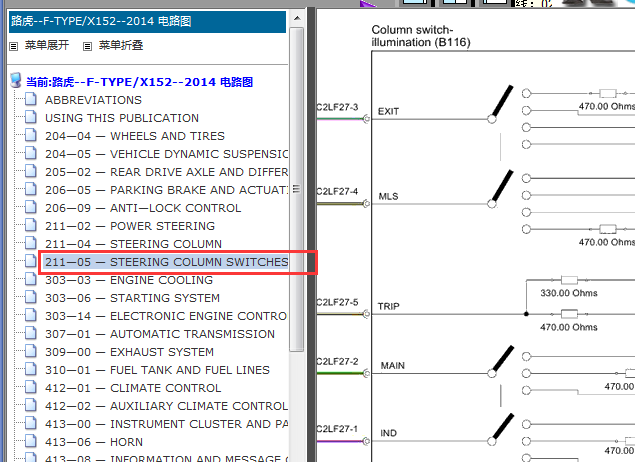Click the 菜单折叠 collapse-menu link
This screenshot has height=462, width=635.
[x=121, y=45]
